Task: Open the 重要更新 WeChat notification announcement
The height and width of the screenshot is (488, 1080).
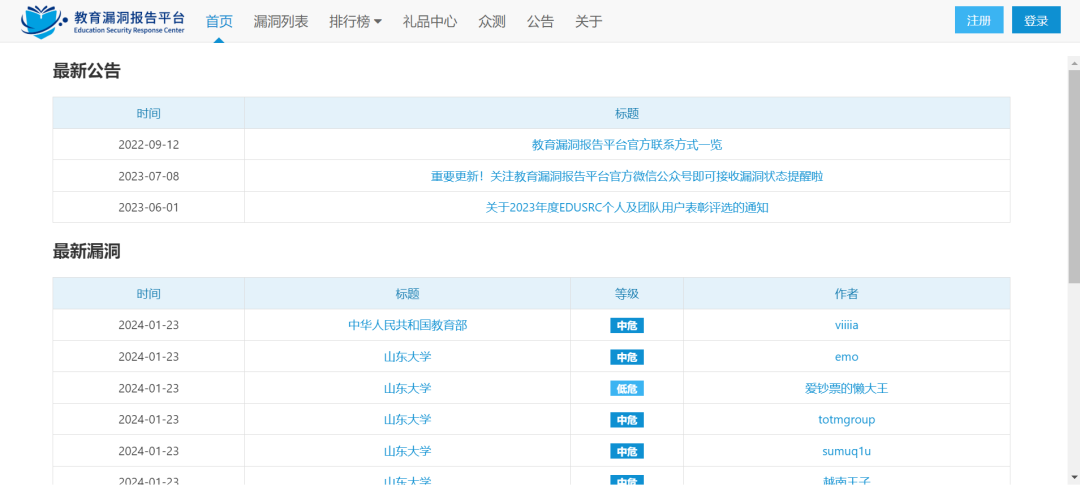Action: [627, 176]
